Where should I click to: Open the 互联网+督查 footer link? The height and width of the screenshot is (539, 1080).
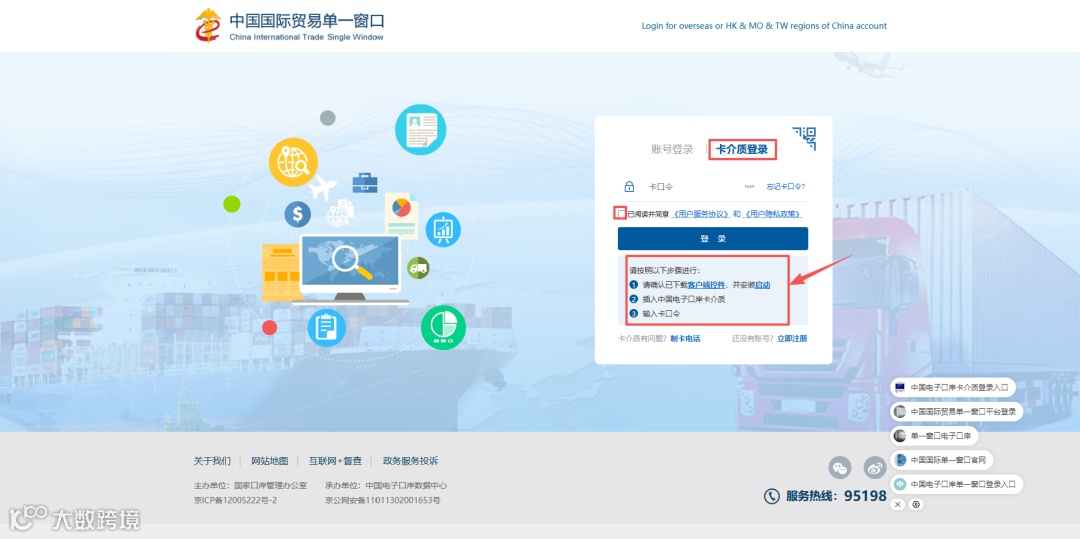(x=335, y=461)
